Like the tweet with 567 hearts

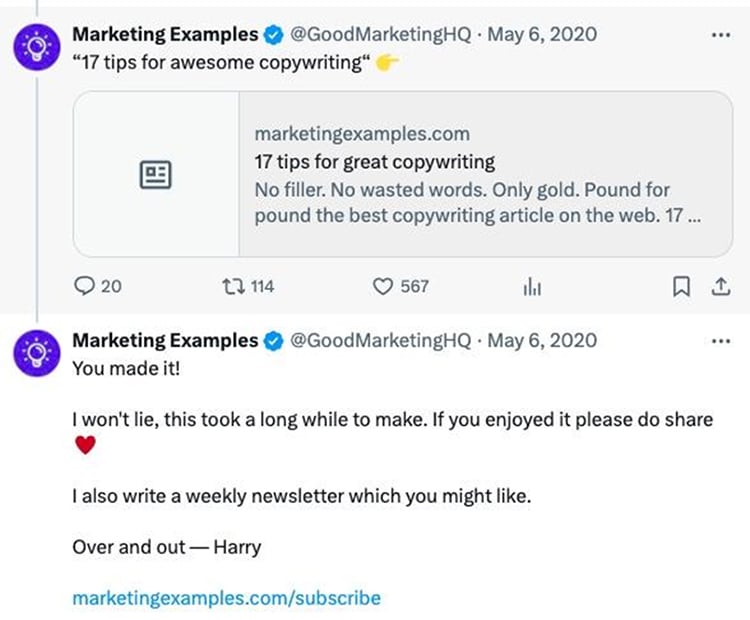tap(383, 287)
